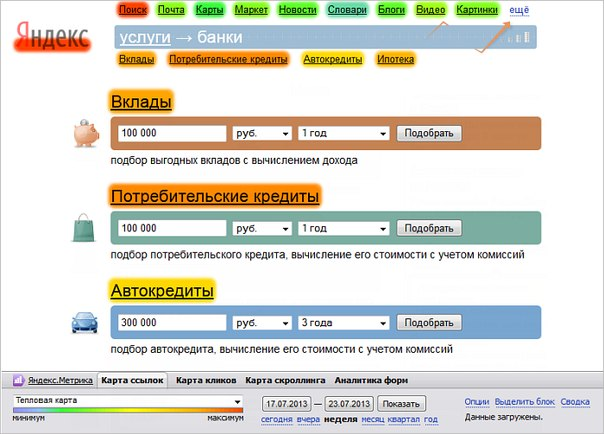
Task: Click the blue car icon beside Автокредиты
Action: [85, 323]
